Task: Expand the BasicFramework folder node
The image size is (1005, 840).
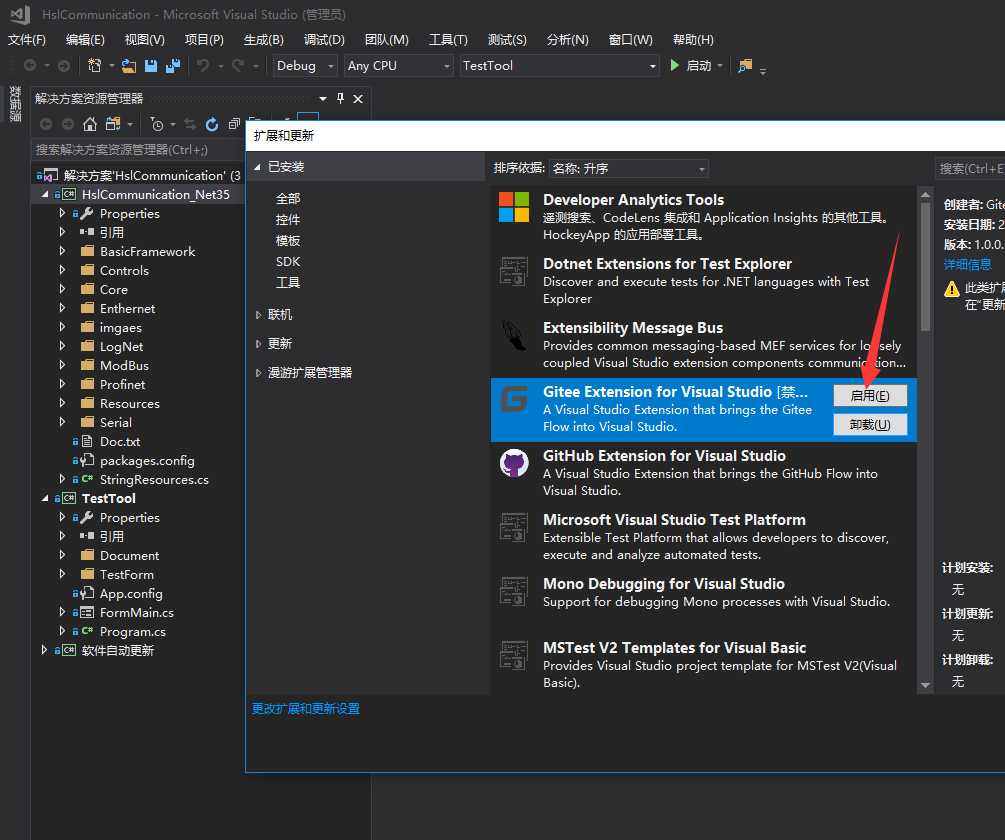Action: pyautogui.click(x=63, y=252)
